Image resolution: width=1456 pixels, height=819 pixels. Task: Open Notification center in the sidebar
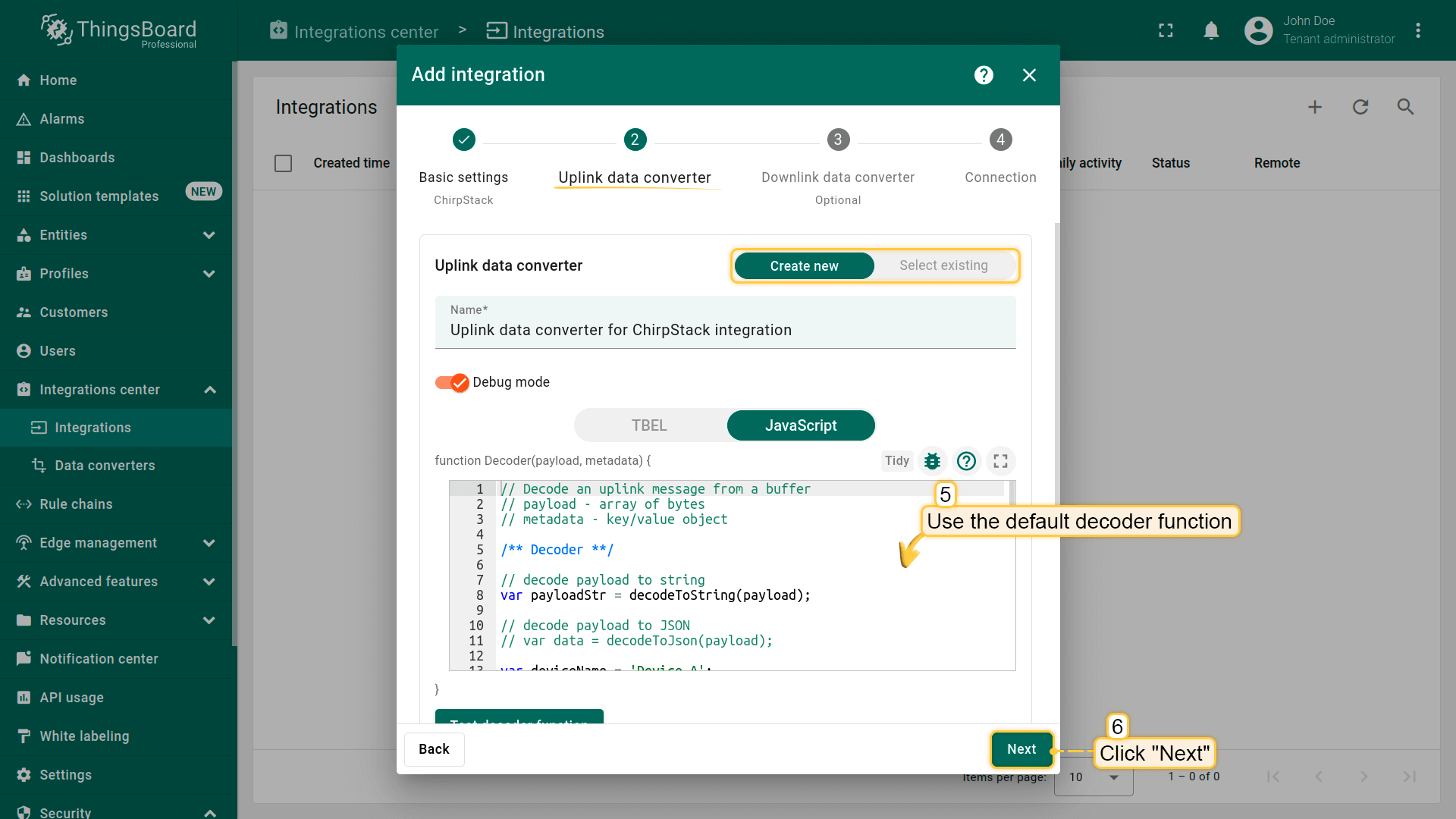coord(115,659)
